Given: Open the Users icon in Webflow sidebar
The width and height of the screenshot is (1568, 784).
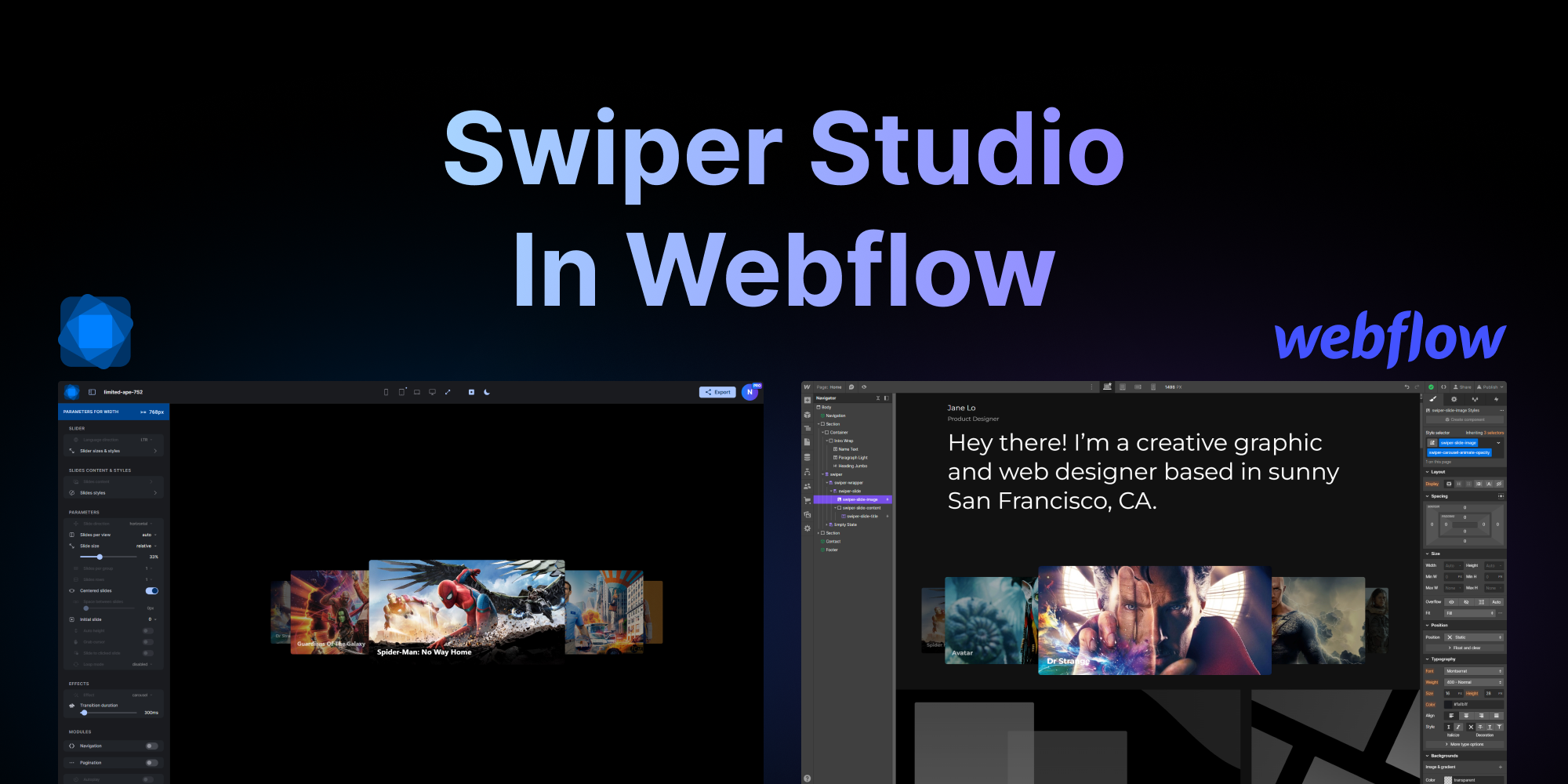Looking at the screenshot, I should pos(808,486).
